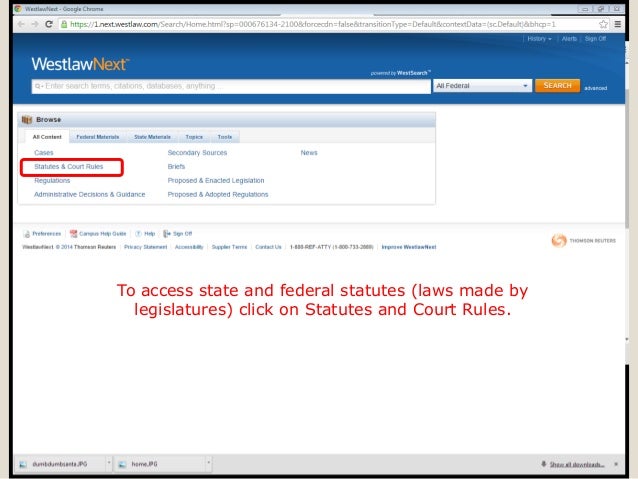Click the Improve WestlawNext link

[409, 247]
